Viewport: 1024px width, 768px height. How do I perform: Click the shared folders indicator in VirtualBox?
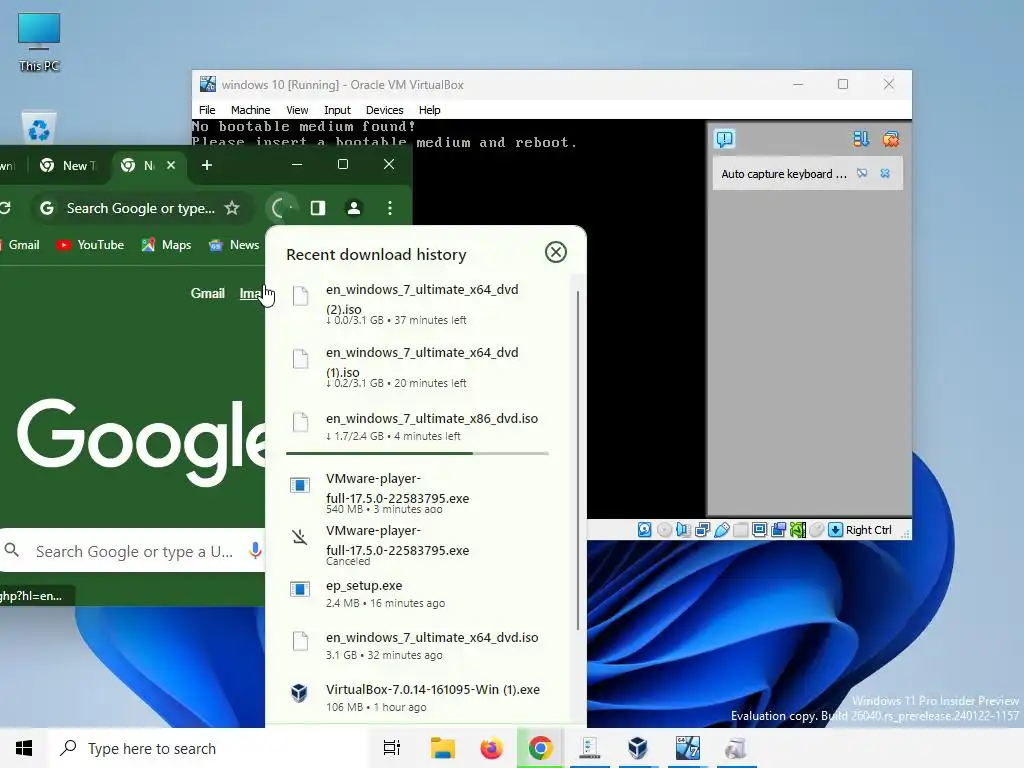point(741,530)
